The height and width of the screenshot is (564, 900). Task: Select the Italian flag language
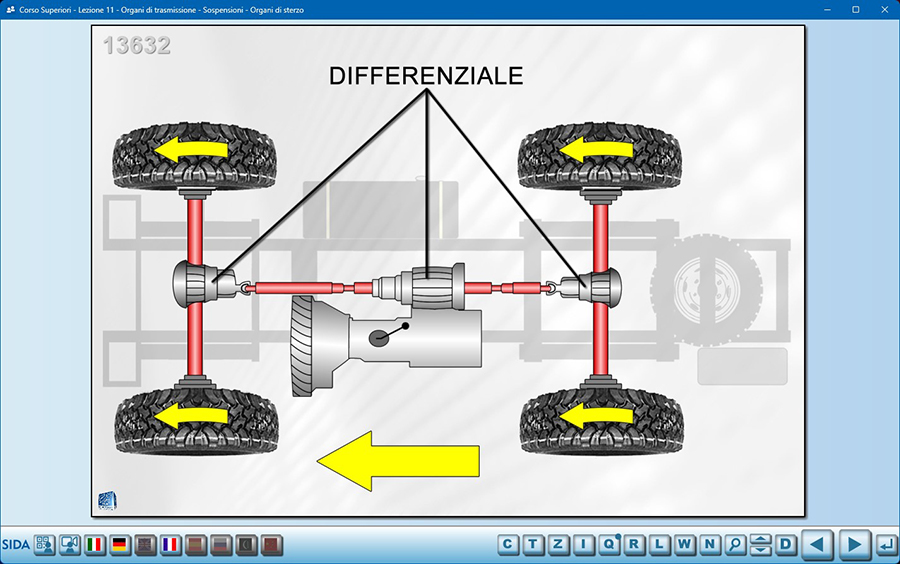click(96, 545)
